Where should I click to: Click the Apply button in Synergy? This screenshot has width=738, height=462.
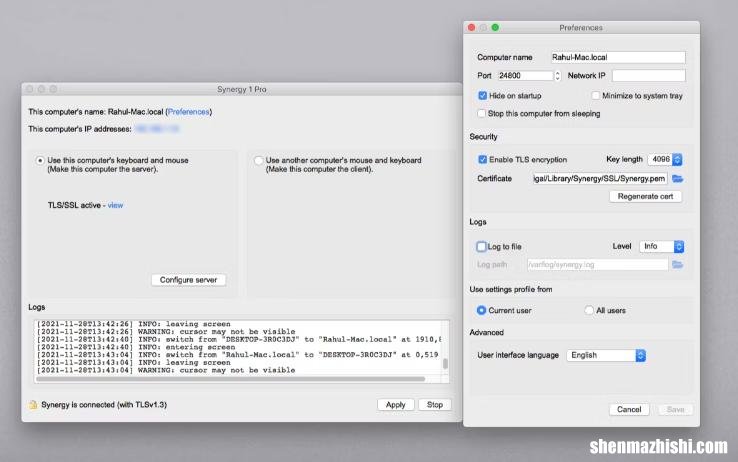pos(395,405)
